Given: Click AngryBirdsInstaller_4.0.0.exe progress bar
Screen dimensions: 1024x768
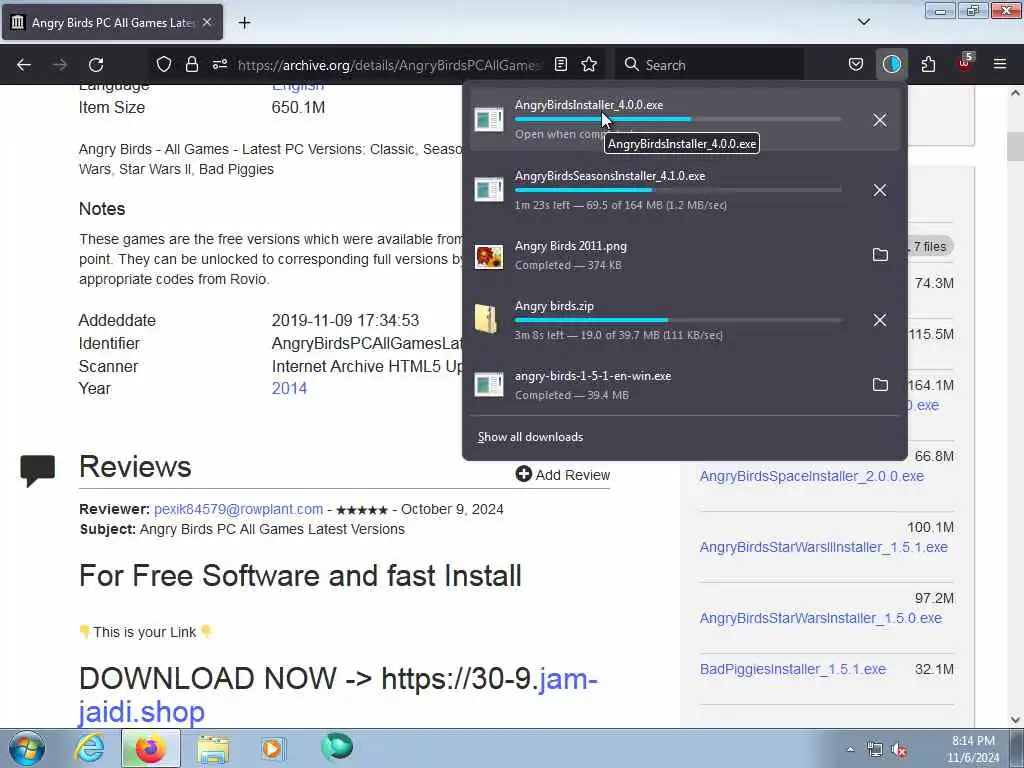Looking at the screenshot, I should point(678,120).
